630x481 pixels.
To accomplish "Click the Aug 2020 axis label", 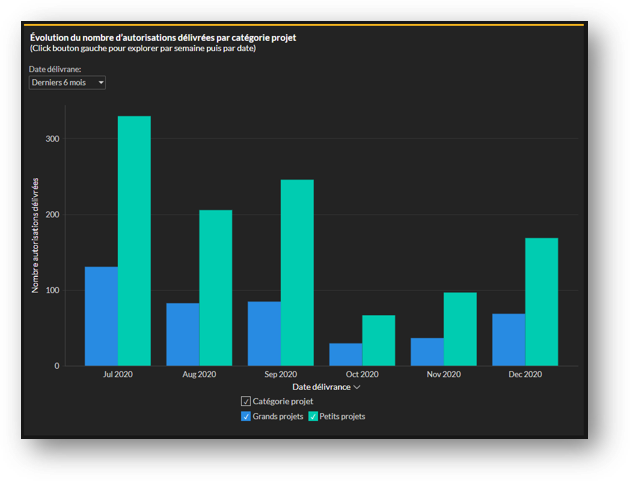I will pyautogui.click(x=199, y=374).
